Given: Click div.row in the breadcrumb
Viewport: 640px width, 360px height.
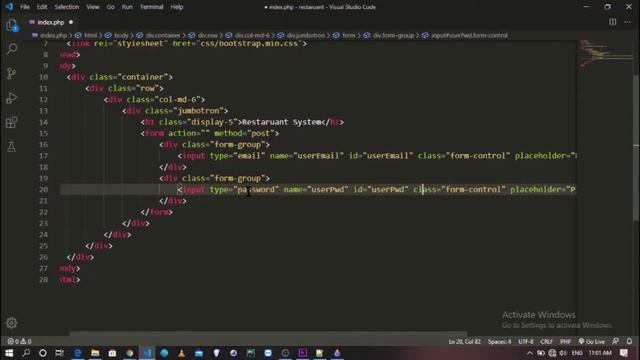Looking at the screenshot, I should coord(208,36).
